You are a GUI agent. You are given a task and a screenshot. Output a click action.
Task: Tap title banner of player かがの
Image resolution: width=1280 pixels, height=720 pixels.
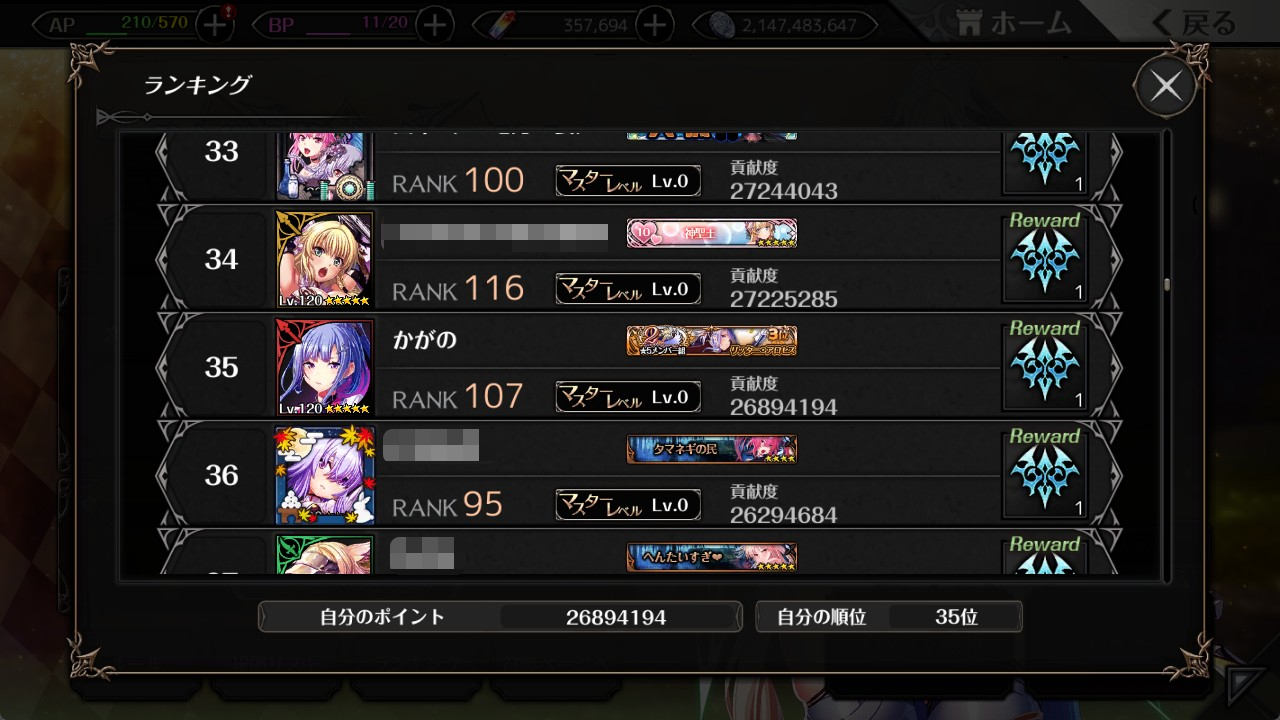click(712, 341)
